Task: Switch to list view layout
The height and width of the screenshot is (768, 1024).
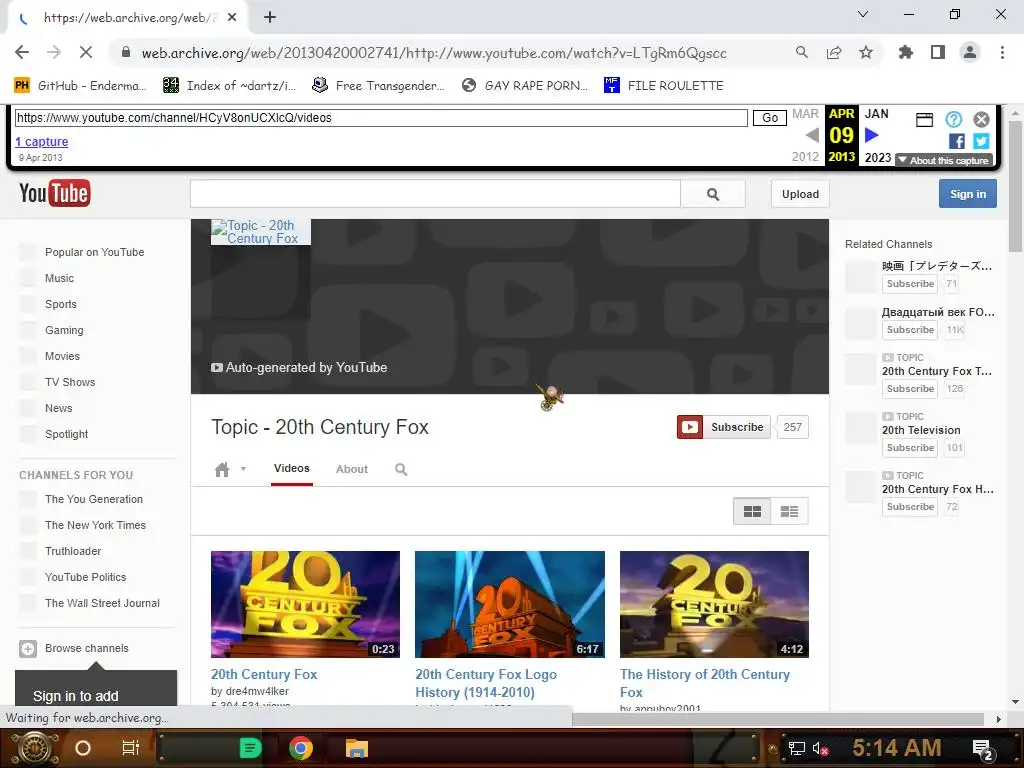Action: (x=790, y=511)
